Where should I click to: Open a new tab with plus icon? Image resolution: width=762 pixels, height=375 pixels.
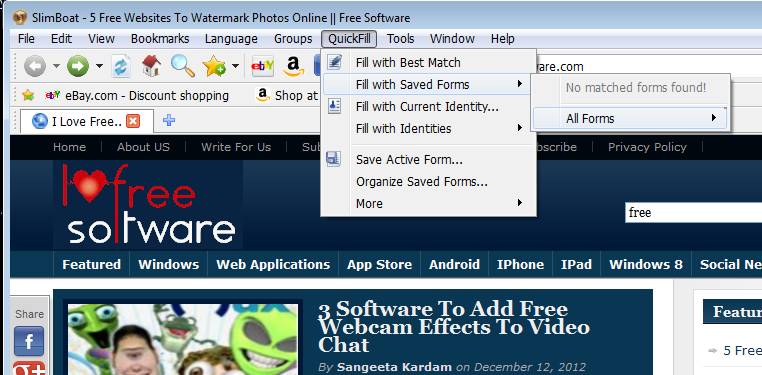pos(169,120)
